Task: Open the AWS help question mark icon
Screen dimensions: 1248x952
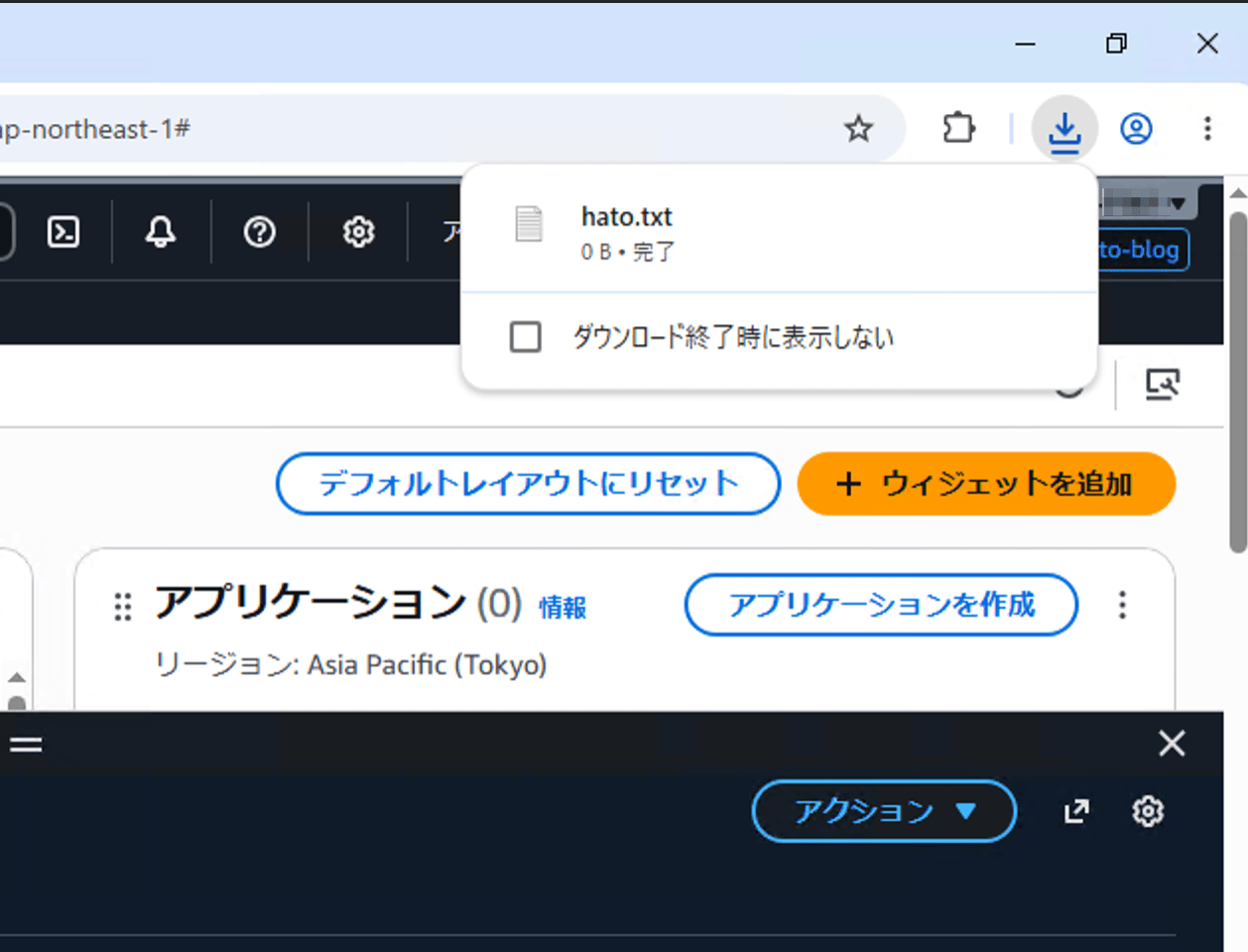Action: (x=260, y=232)
